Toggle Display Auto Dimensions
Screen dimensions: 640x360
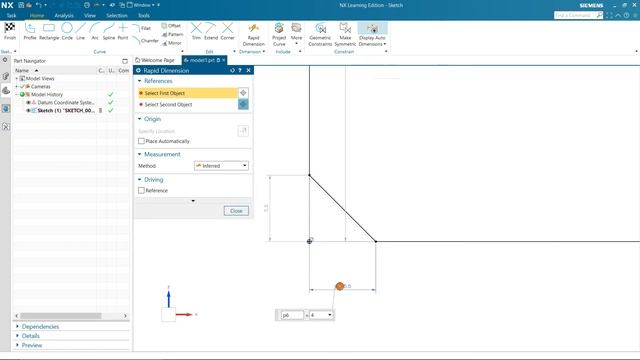tap(372, 34)
